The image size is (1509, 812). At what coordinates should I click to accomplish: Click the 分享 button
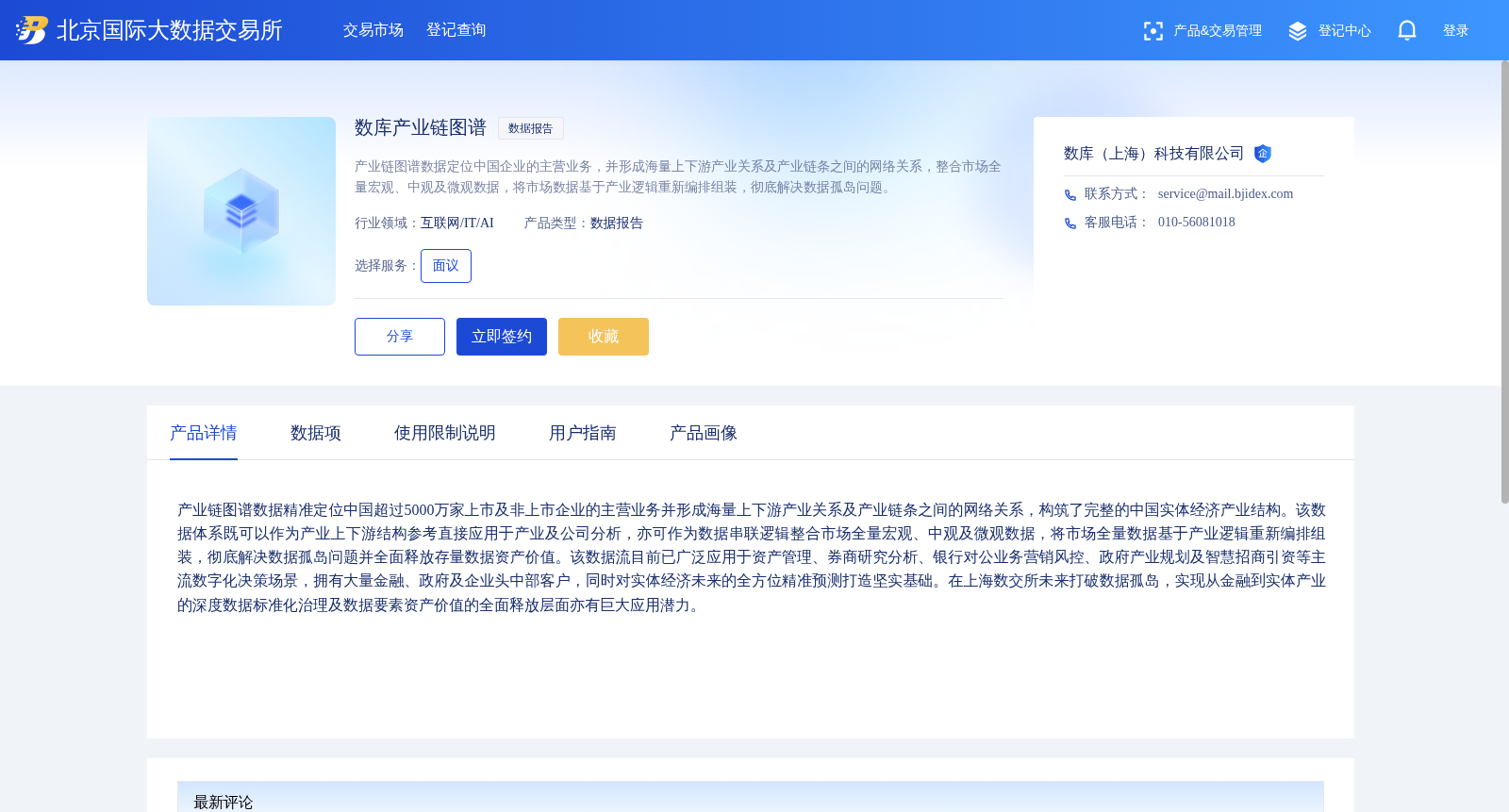400,337
